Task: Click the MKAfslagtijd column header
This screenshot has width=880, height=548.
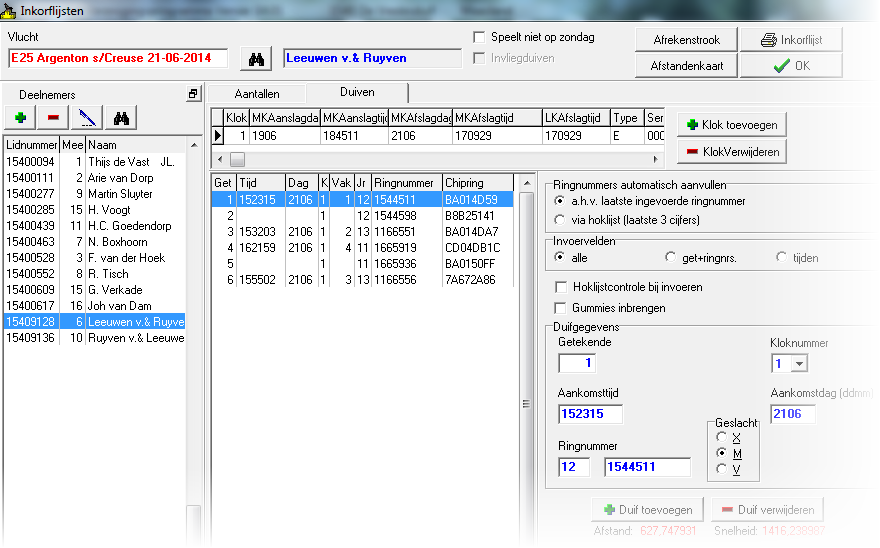Action: pos(497,118)
